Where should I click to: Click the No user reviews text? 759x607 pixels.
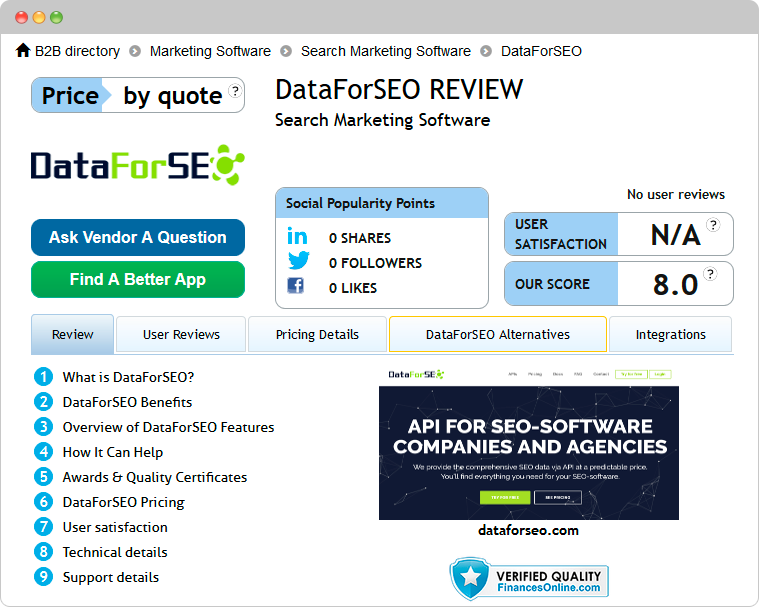pyautogui.click(x=676, y=195)
